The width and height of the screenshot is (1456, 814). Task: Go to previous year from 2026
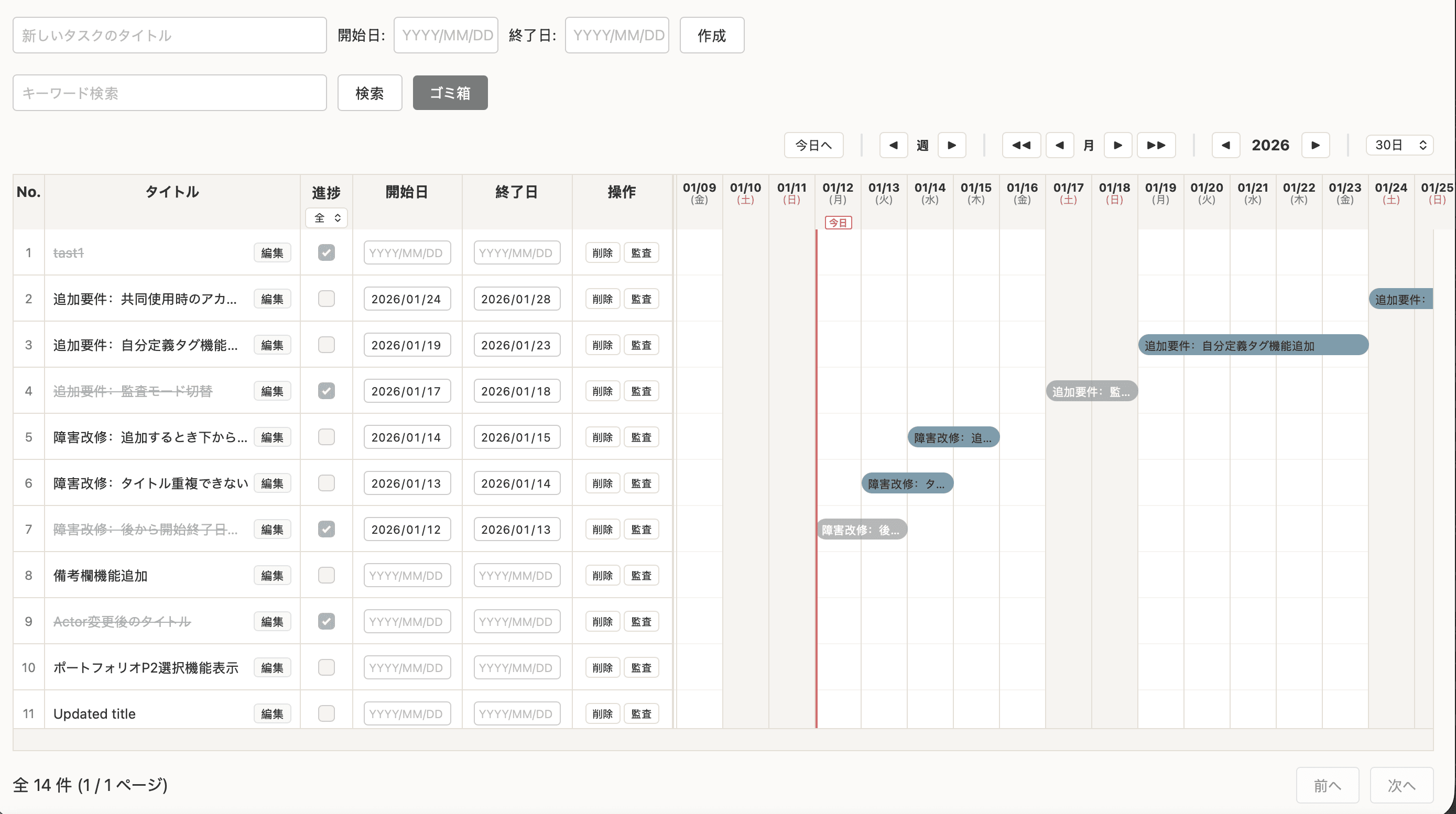(1225, 145)
